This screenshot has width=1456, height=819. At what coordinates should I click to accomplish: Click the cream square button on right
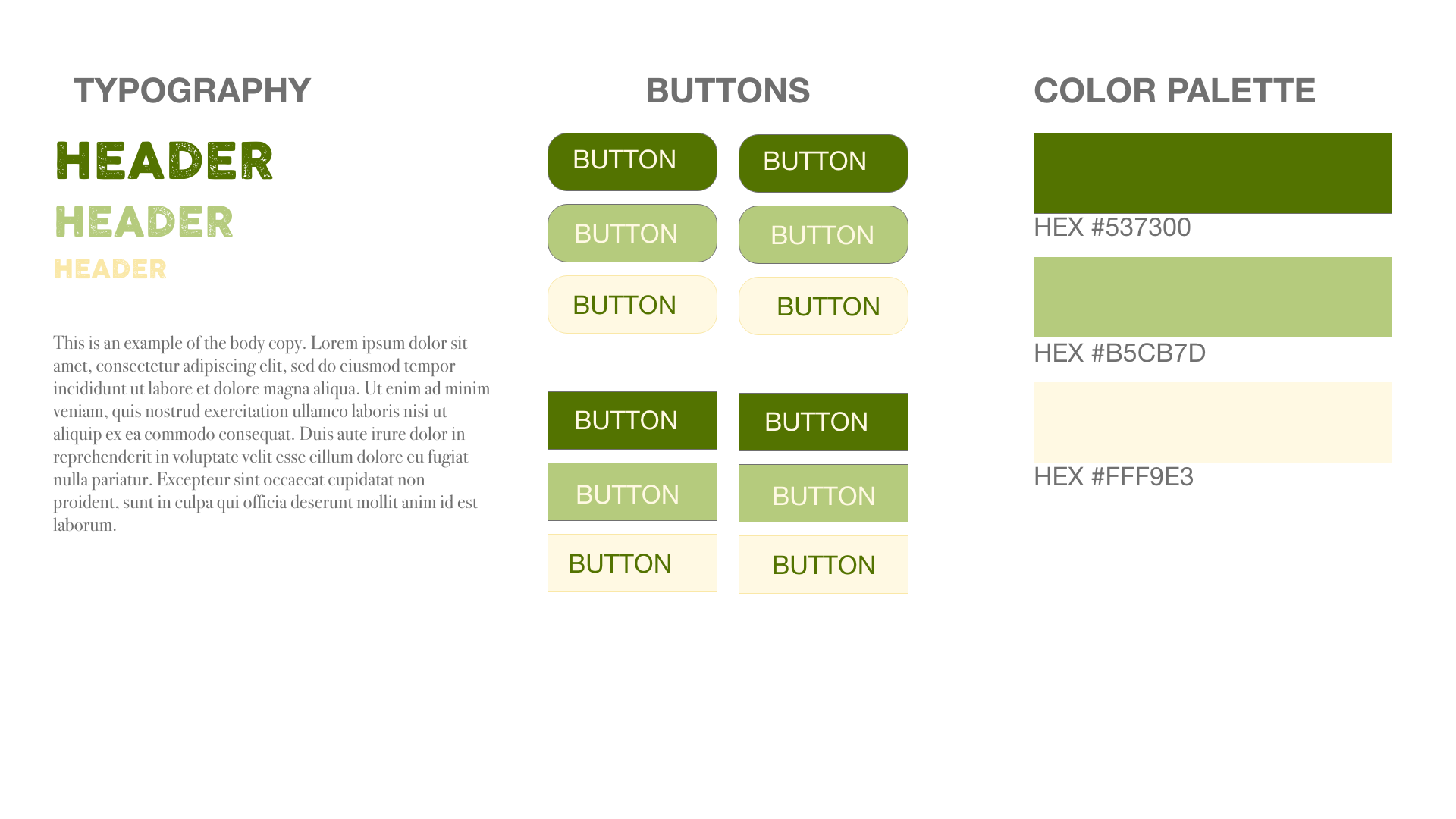pyautogui.click(x=824, y=564)
